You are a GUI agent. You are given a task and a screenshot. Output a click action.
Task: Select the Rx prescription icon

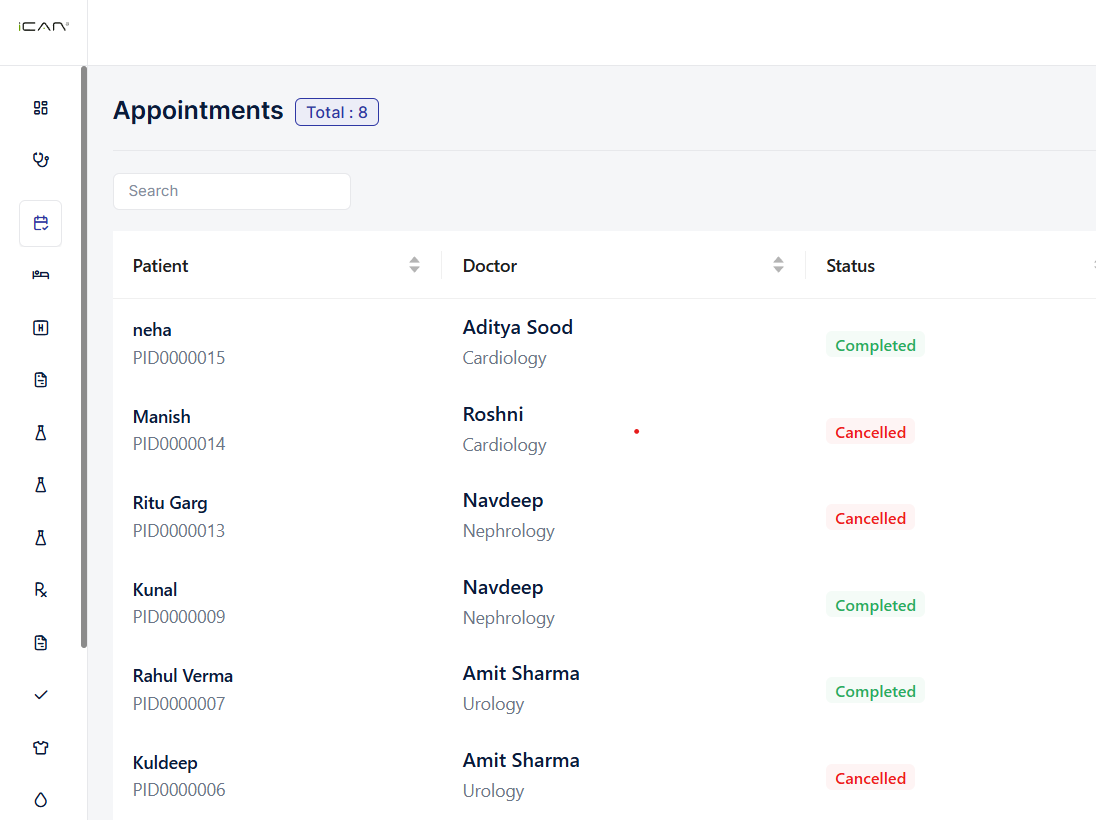click(x=40, y=590)
